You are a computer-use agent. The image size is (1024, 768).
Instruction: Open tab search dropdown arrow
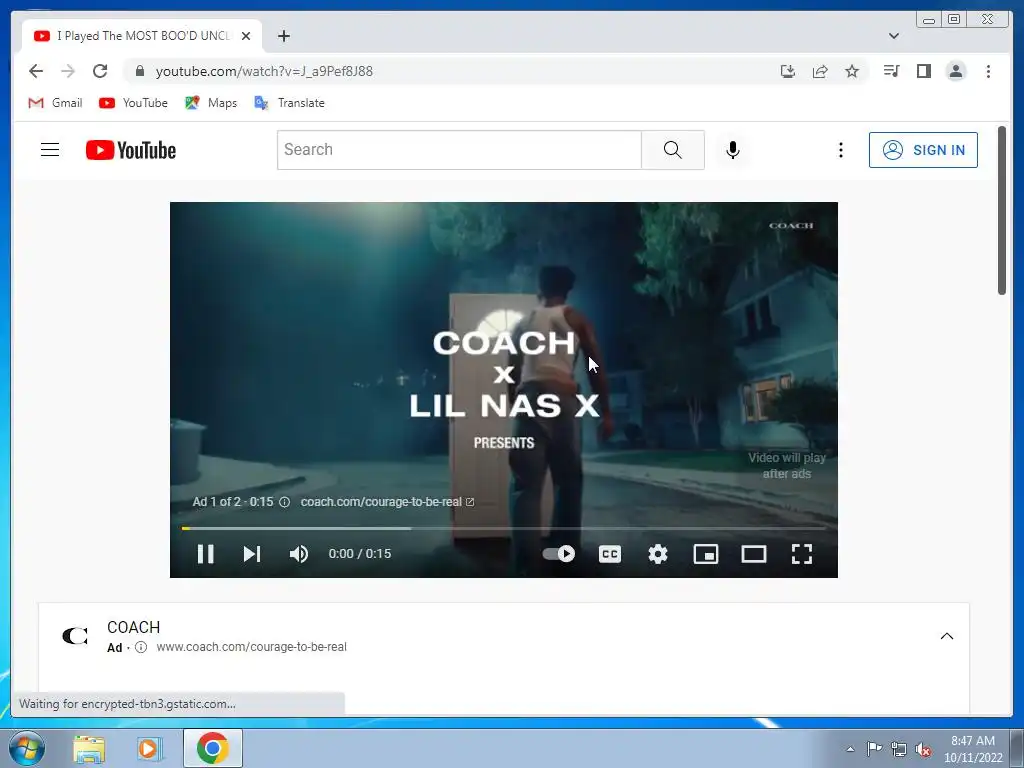click(x=894, y=36)
